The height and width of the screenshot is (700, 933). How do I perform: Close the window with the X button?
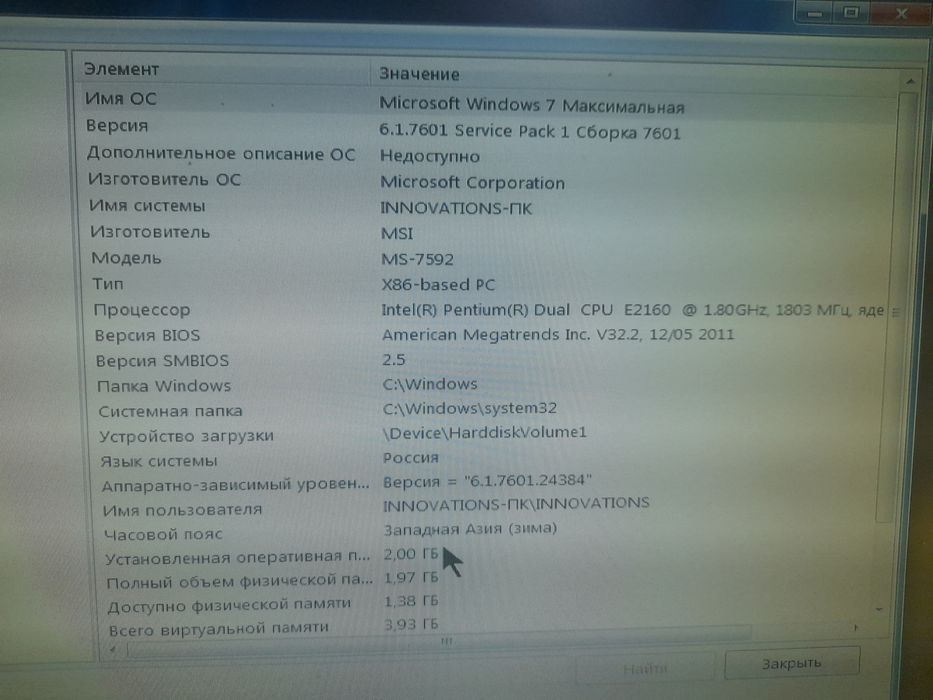[x=901, y=13]
